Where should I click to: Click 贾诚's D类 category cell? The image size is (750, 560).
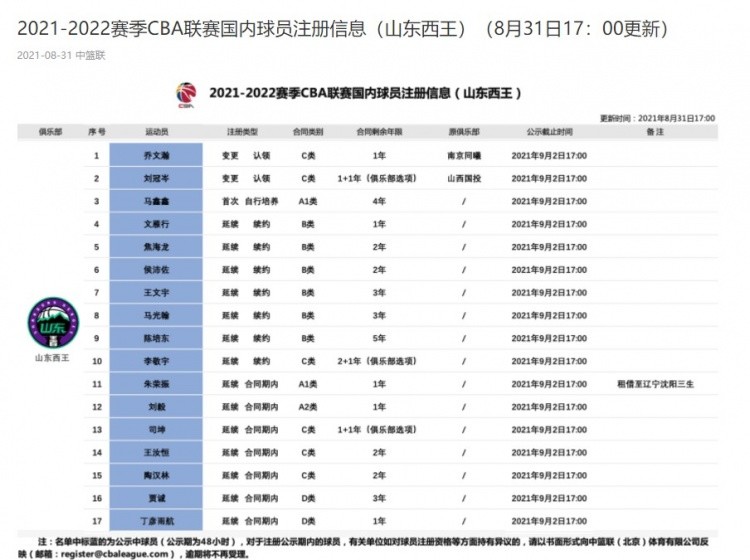[308, 498]
